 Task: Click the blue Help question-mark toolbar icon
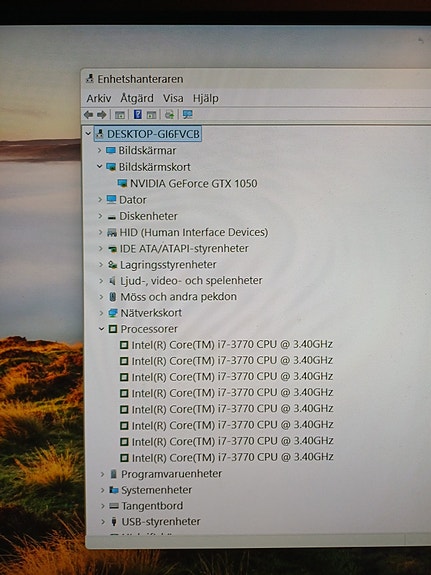click(x=138, y=114)
